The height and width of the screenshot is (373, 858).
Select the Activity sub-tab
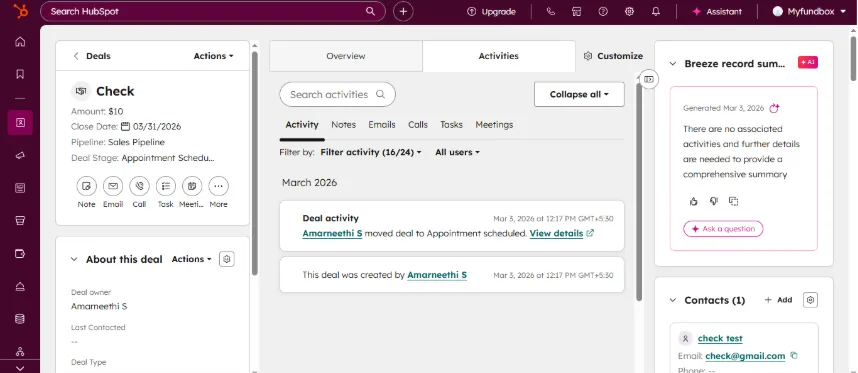coord(302,125)
